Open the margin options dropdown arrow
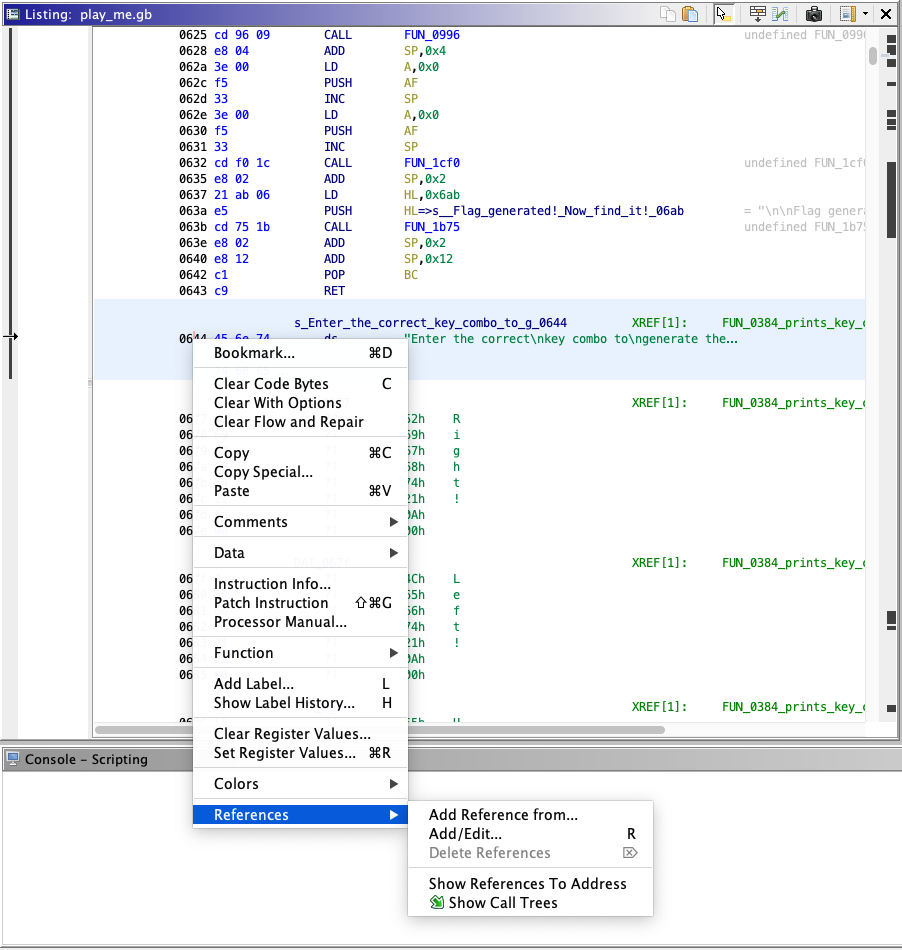The height and width of the screenshot is (950, 902). (x=865, y=14)
